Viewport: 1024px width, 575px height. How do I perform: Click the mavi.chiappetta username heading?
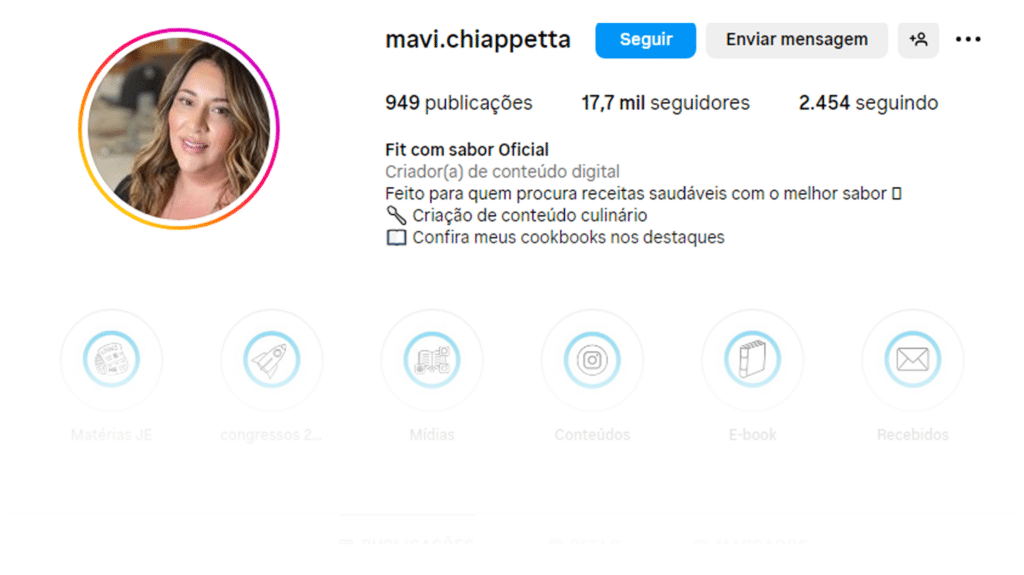478,40
